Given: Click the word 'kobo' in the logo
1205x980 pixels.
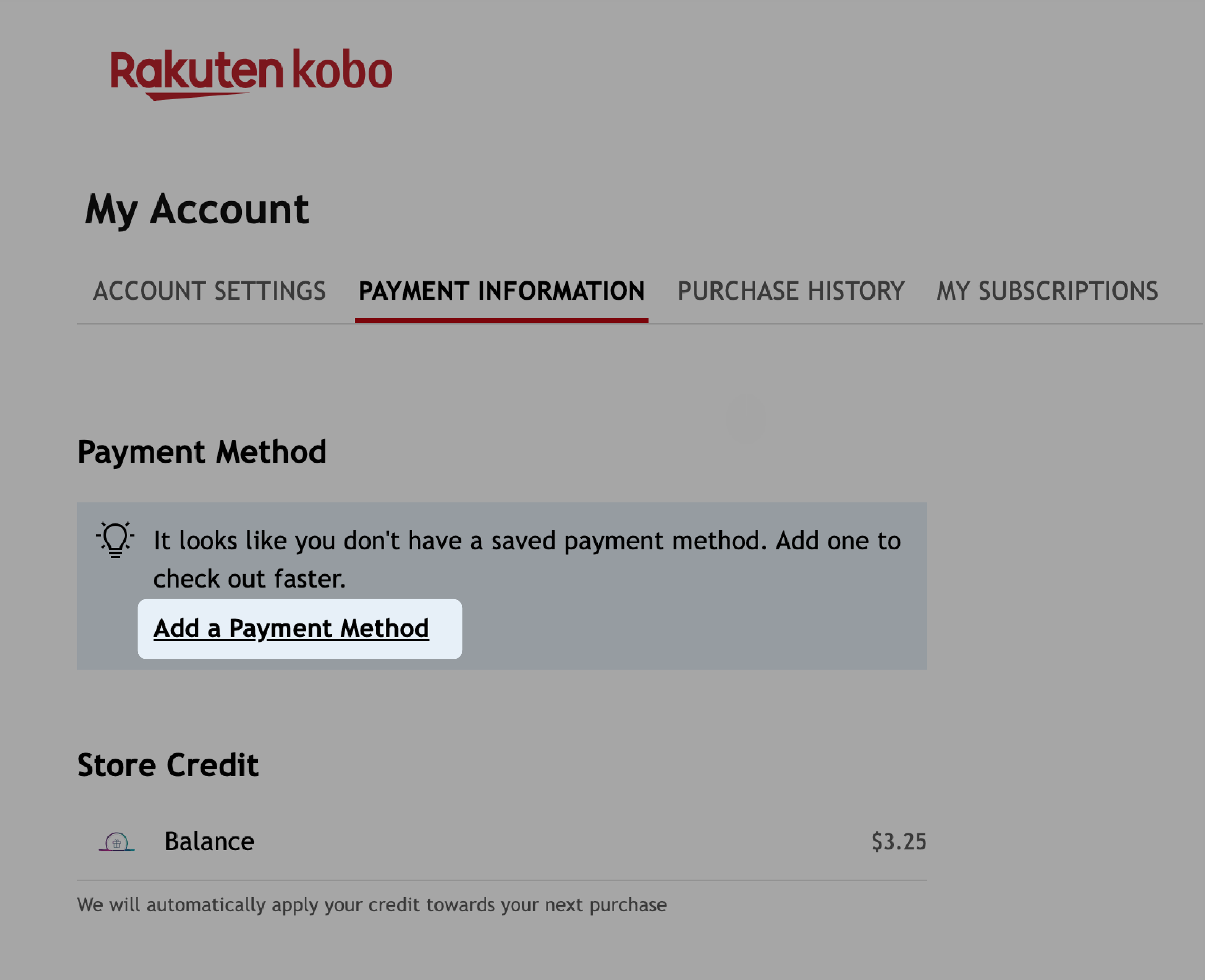Looking at the screenshot, I should click(x=342, y=70).
